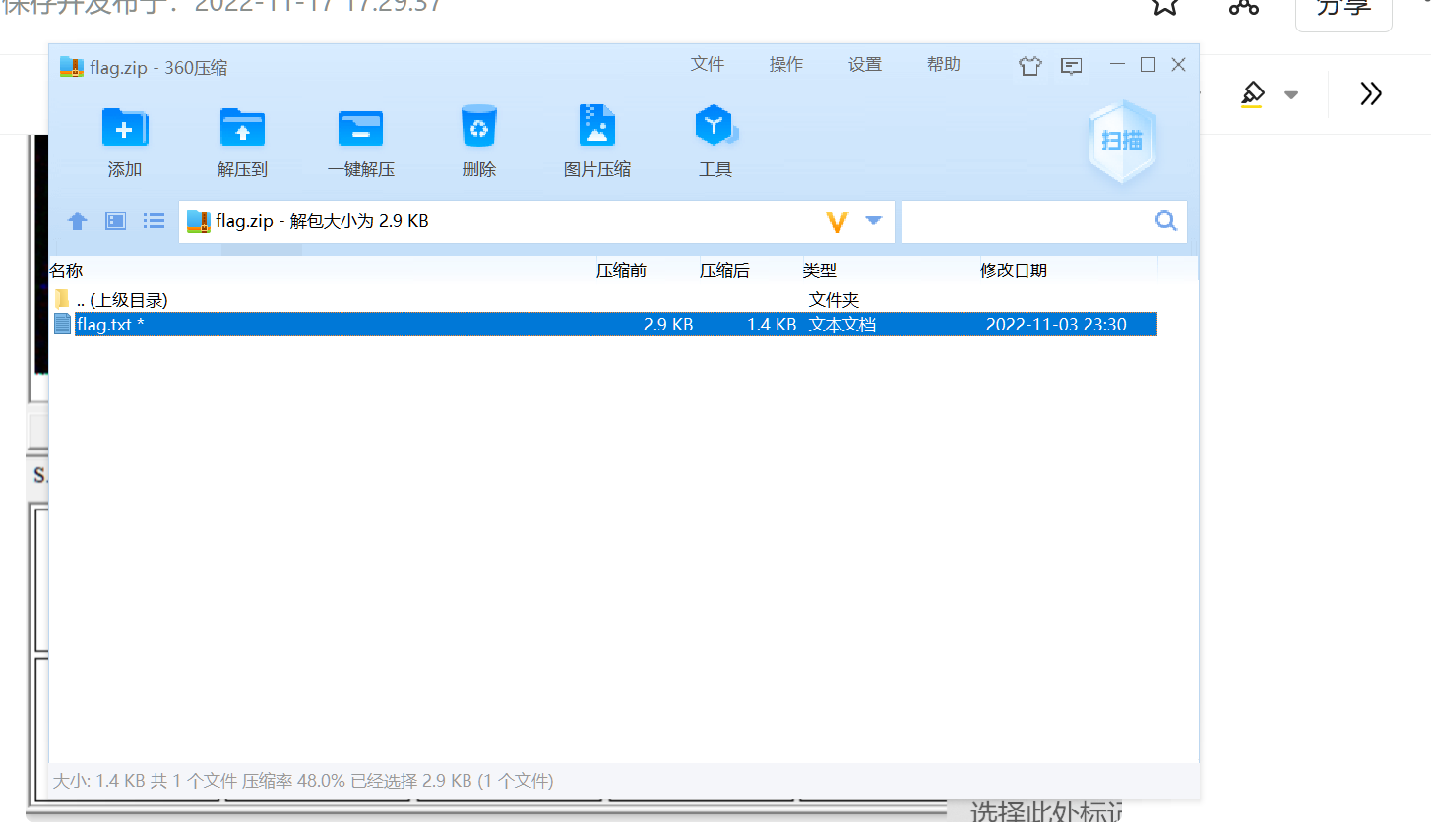Go up one directory with arrow icon
This screenshot has height=840, width=1431.
tap(78, 221)
